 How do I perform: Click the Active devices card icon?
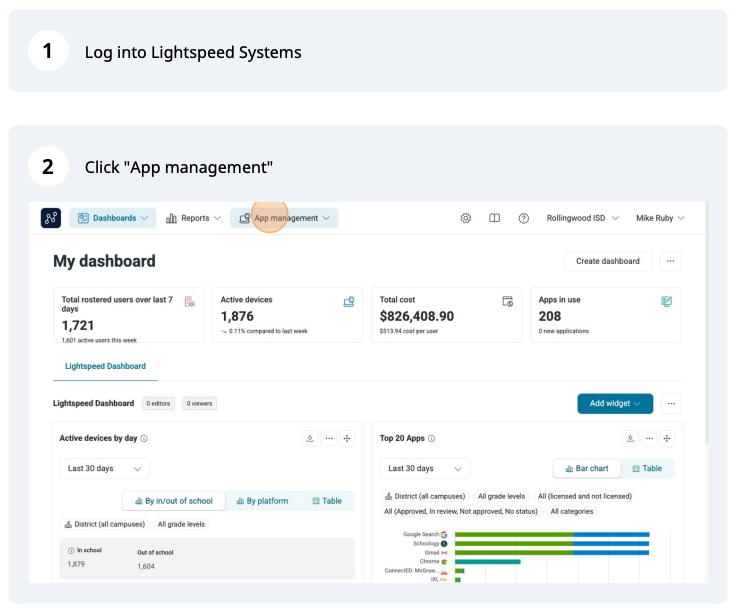tap(349, 302)
